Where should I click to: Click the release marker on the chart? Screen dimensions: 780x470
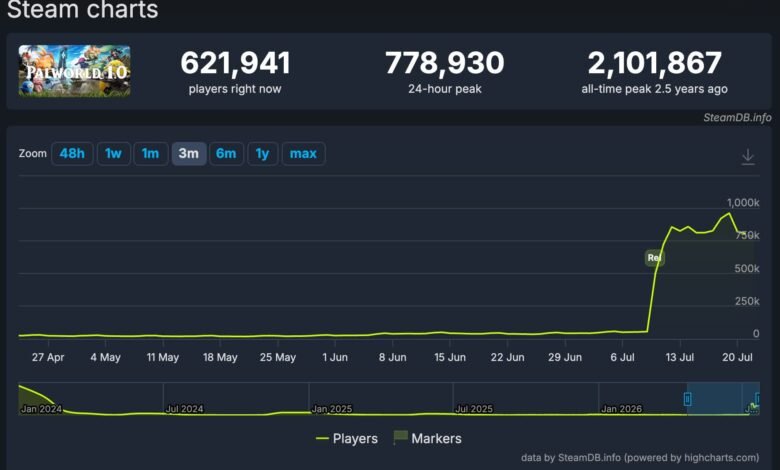pyautogui.click(x=654, y=258)
